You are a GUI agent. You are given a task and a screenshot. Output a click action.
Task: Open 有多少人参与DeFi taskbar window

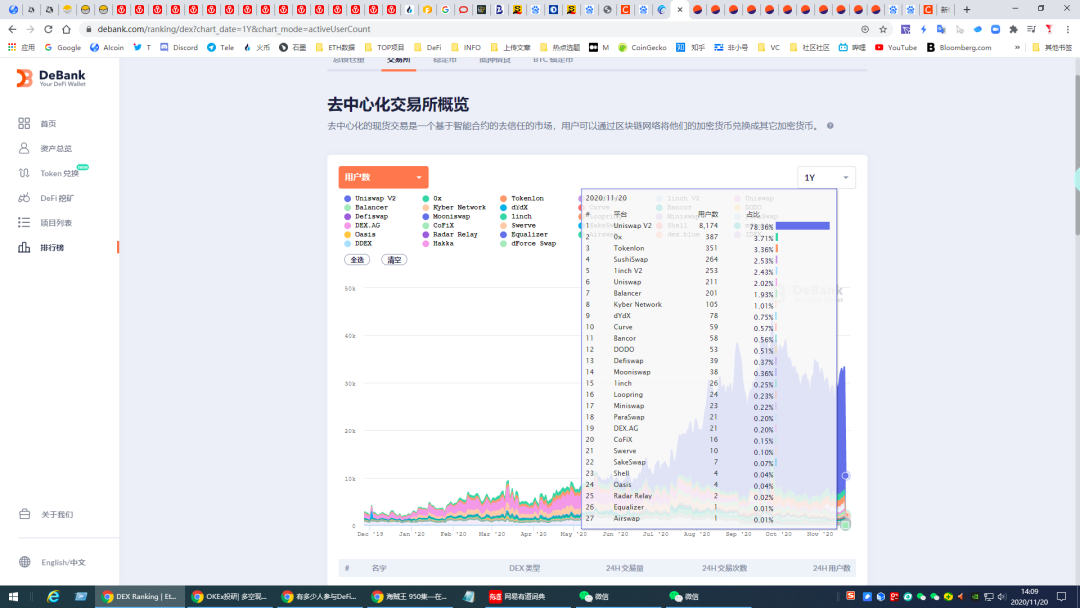[319, 596]
